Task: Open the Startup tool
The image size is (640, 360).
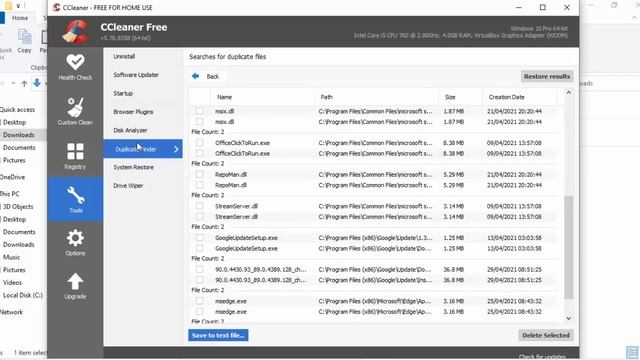Action: pos(123,93)
